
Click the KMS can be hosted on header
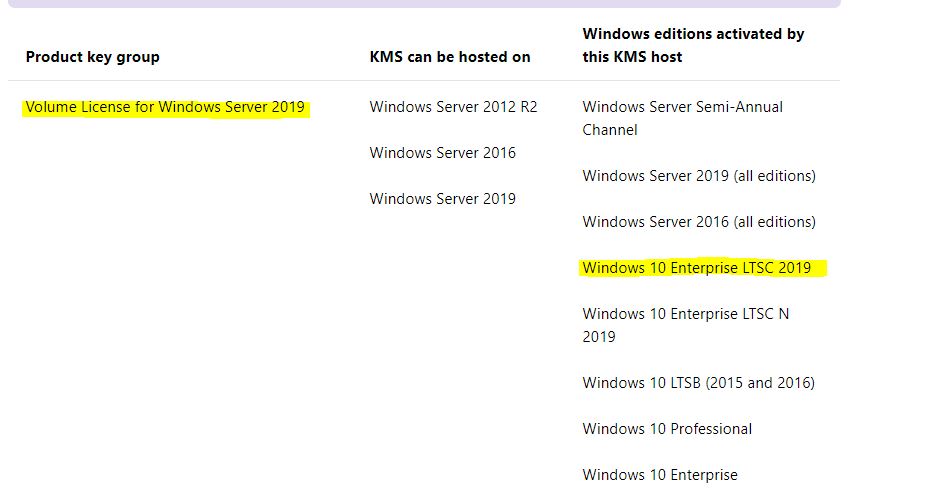click(450, 57)
